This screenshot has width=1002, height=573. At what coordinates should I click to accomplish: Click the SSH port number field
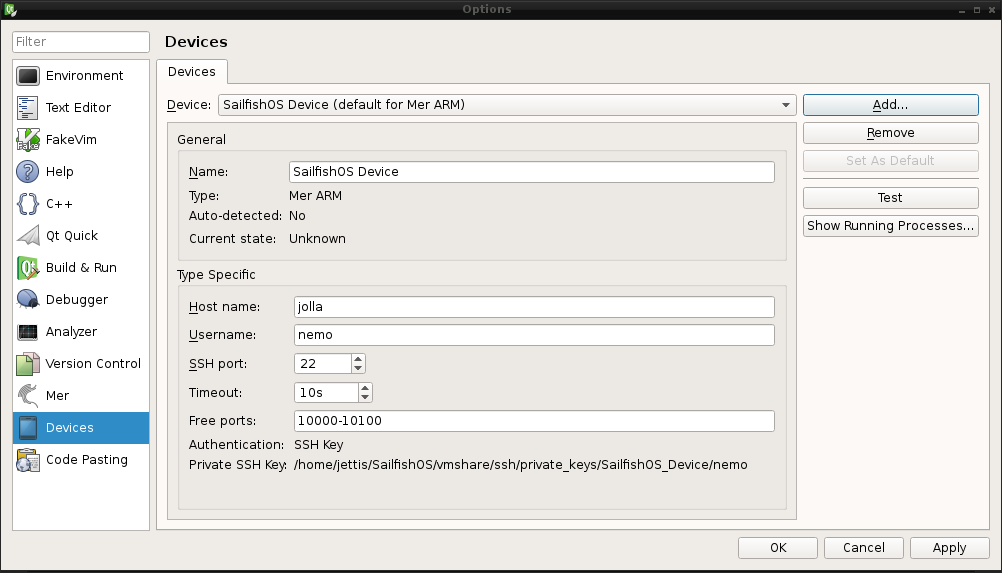(323, 363)
